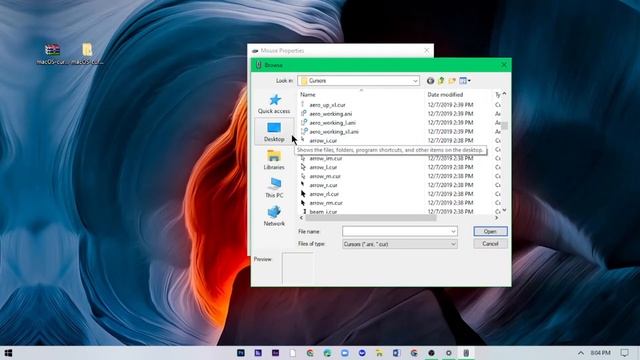Viewport: 640px width, 360px height.
Task: Show hidden system tray icons
Action: tap(580, 353)
